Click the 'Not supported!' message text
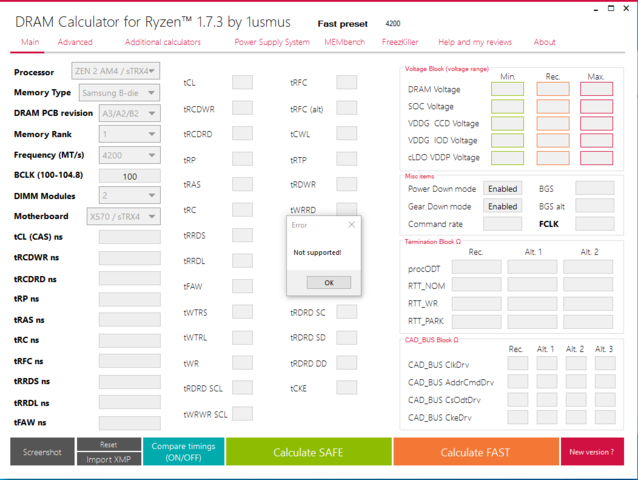This screenshot has height=480, width=638. pyautogui.click(x=317, y=252)
